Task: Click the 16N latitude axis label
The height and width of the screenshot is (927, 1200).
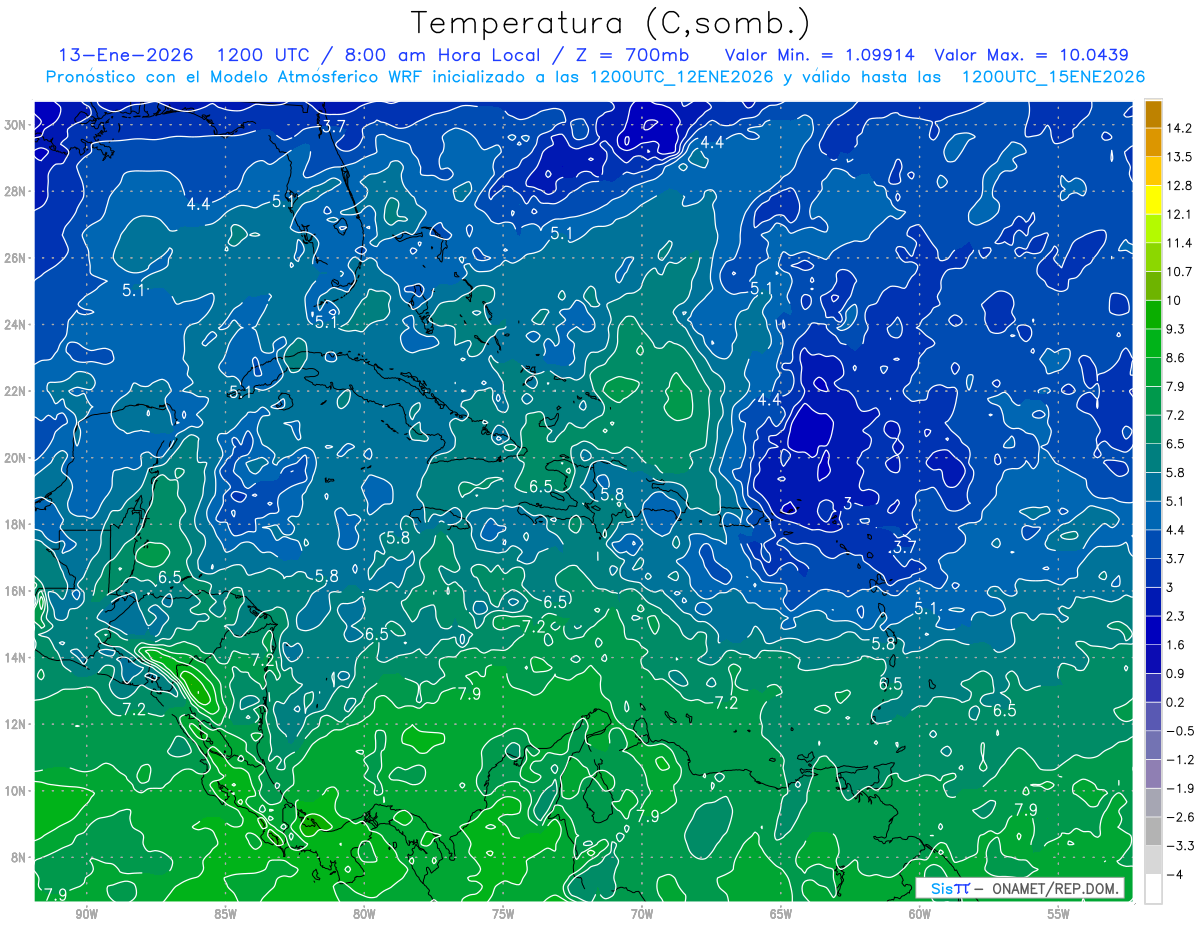Action: (x=17, y=591)
